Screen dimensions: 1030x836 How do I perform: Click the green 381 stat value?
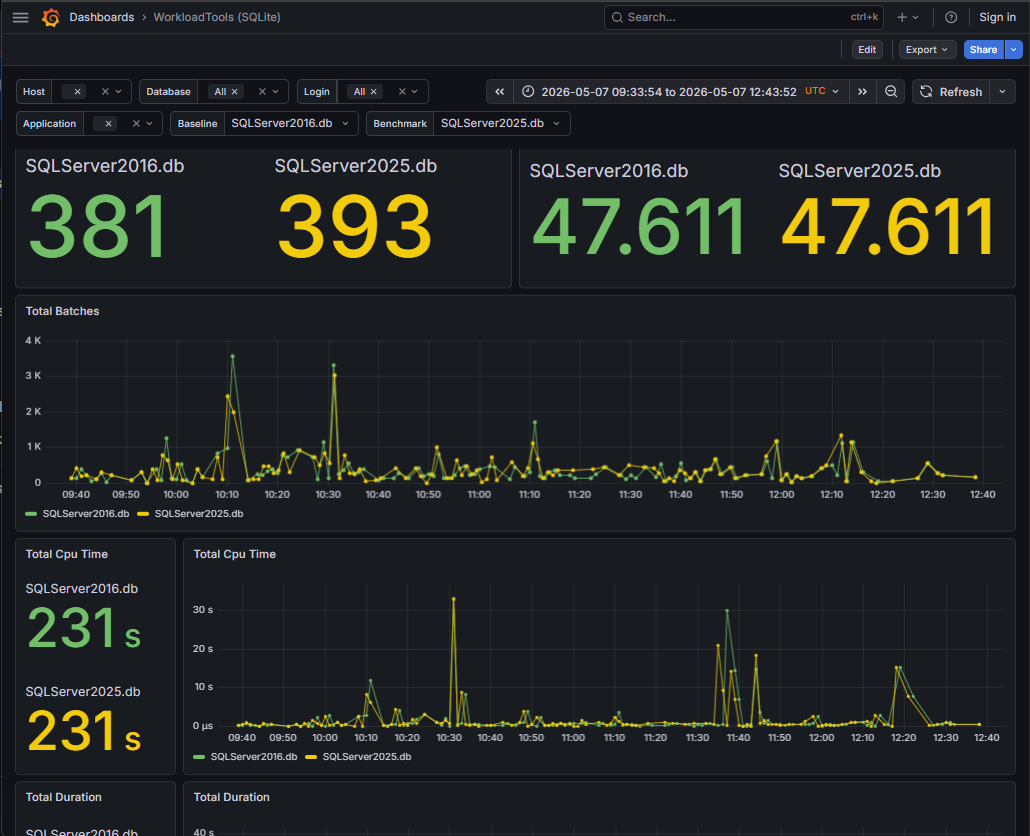98,227
